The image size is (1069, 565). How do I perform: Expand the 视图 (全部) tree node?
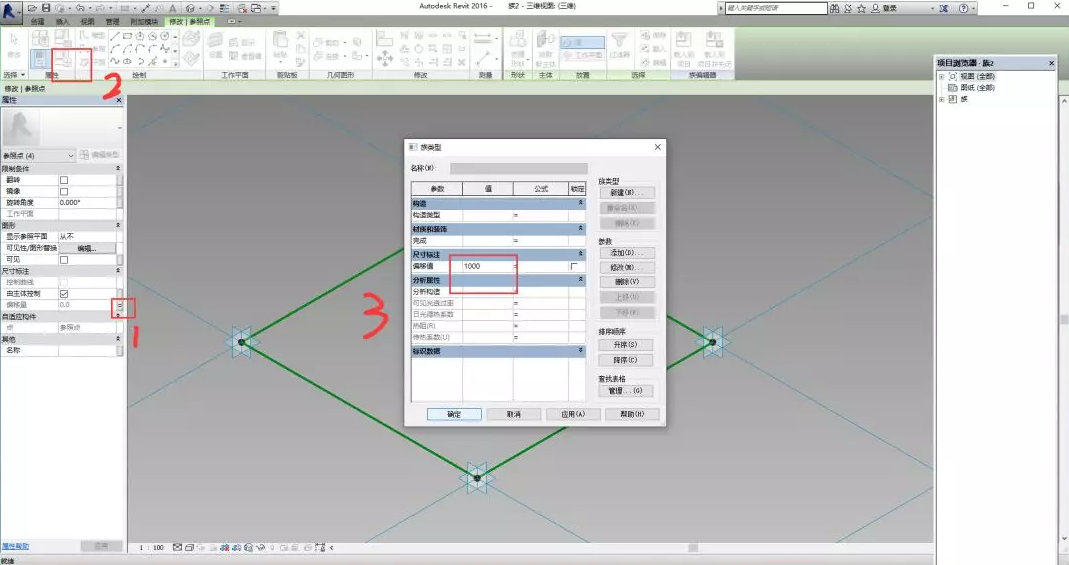click(x=941, y=76)
